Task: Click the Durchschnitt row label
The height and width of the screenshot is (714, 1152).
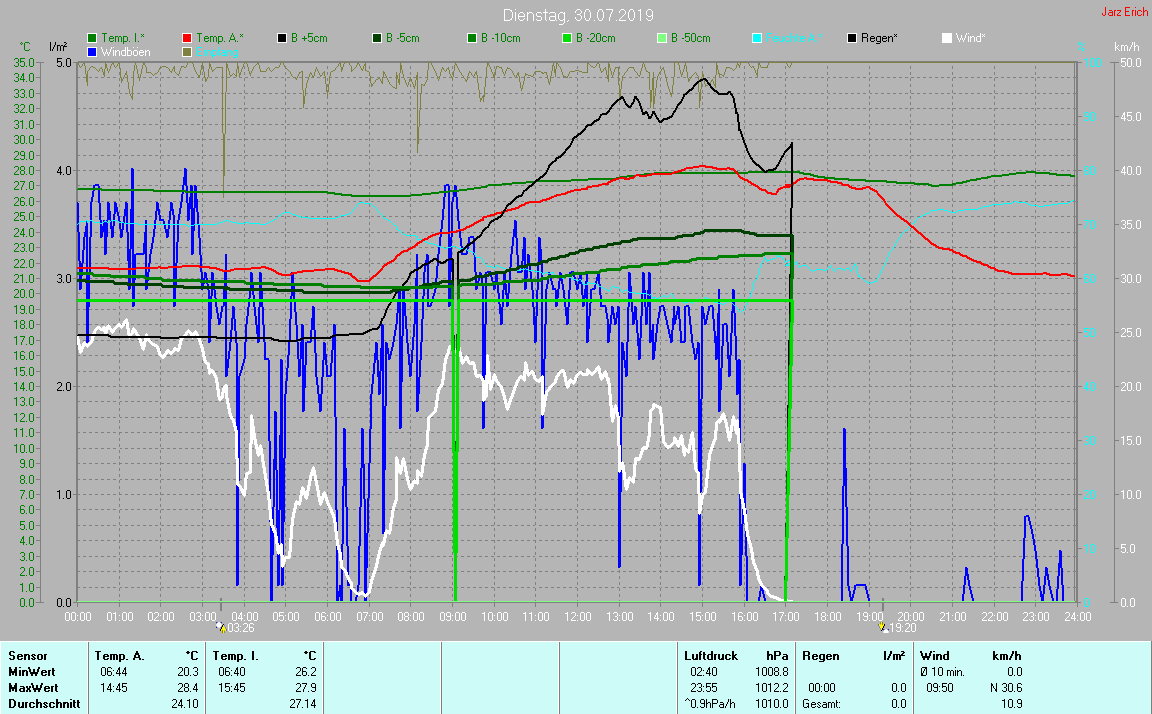Action: (39, 704)
